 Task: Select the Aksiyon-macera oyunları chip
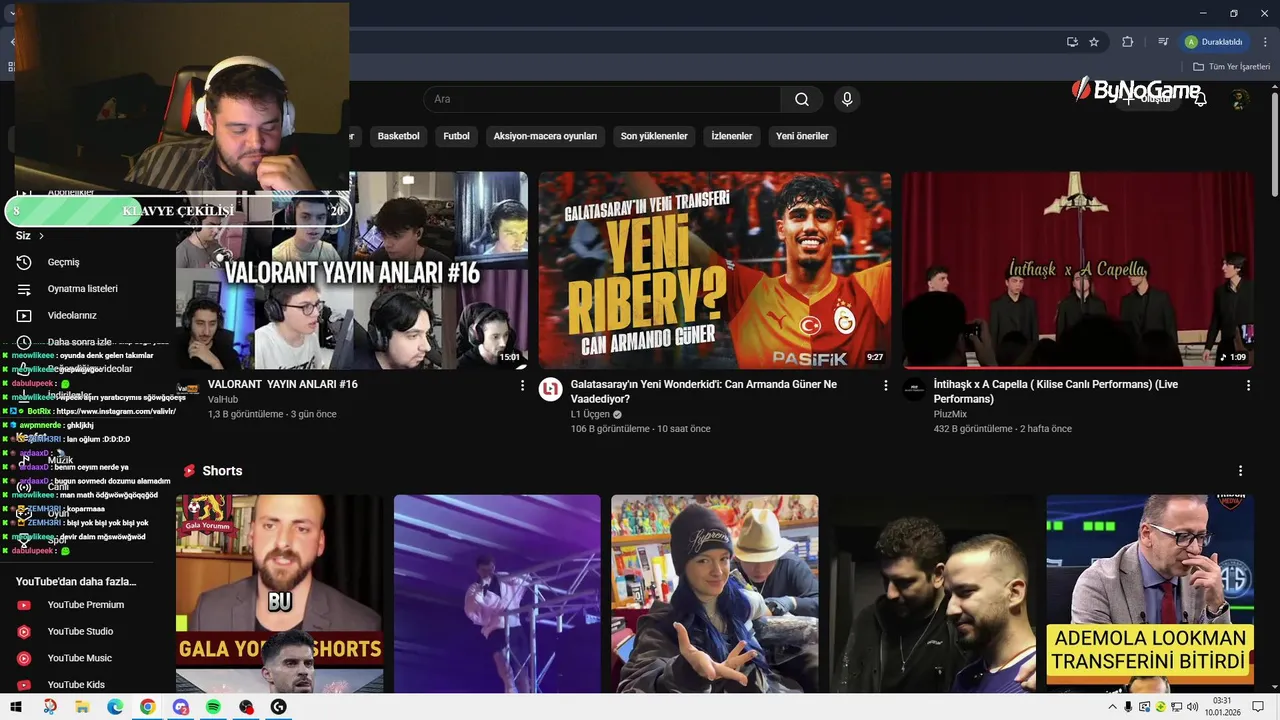click(545, 136)
